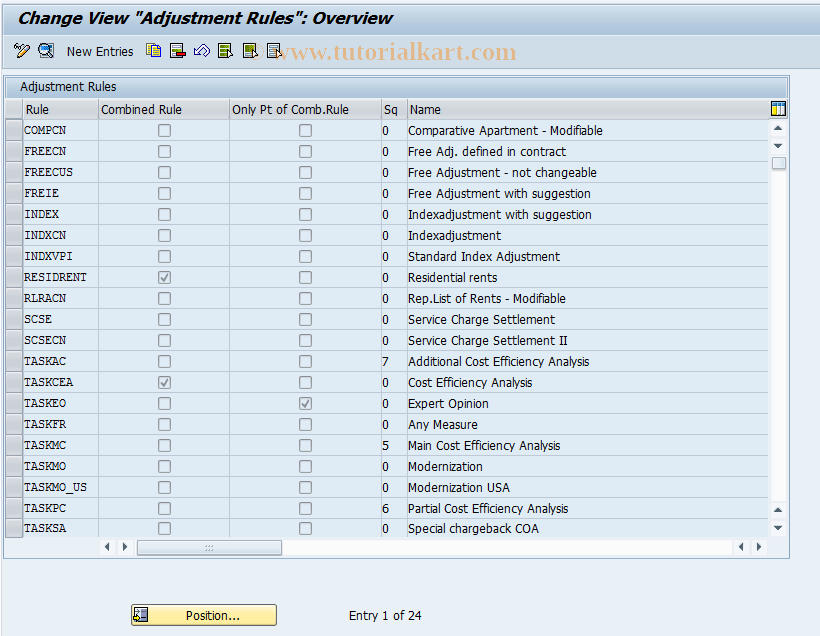Click name 'Free Adj. defined in contract'

click(487, 152)
